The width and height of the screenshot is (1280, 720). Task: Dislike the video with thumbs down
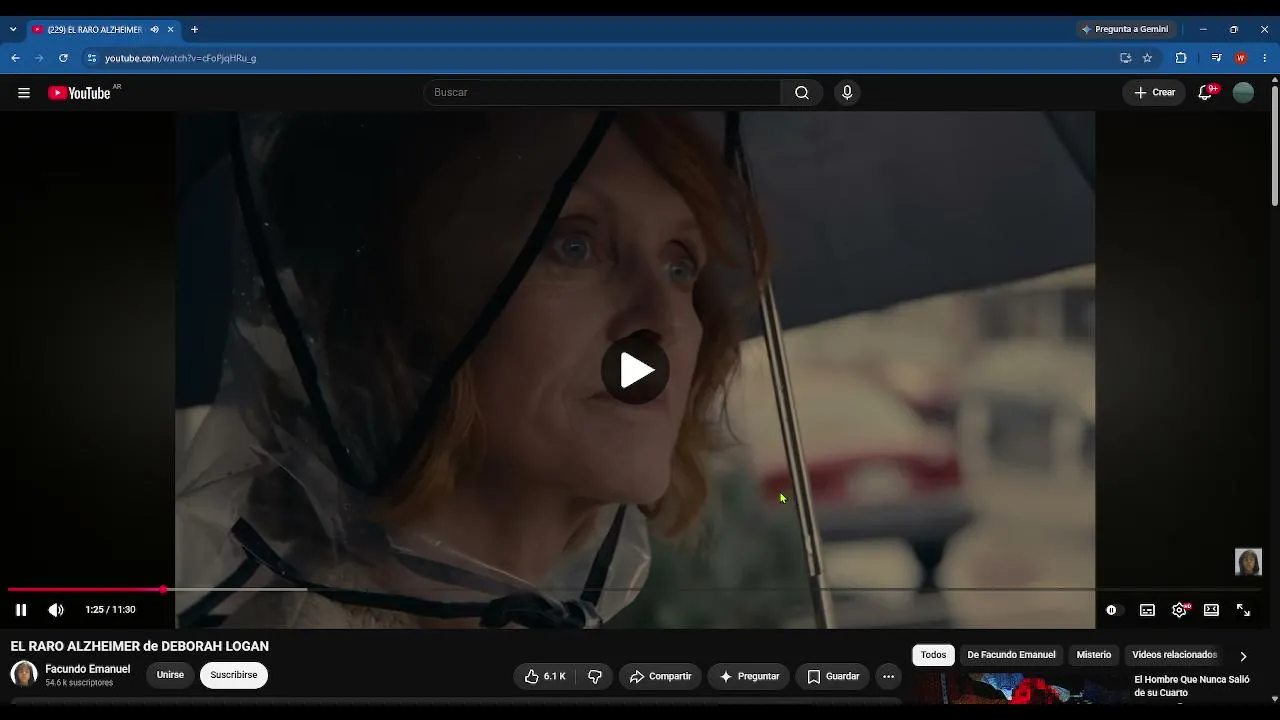(595, 677)
